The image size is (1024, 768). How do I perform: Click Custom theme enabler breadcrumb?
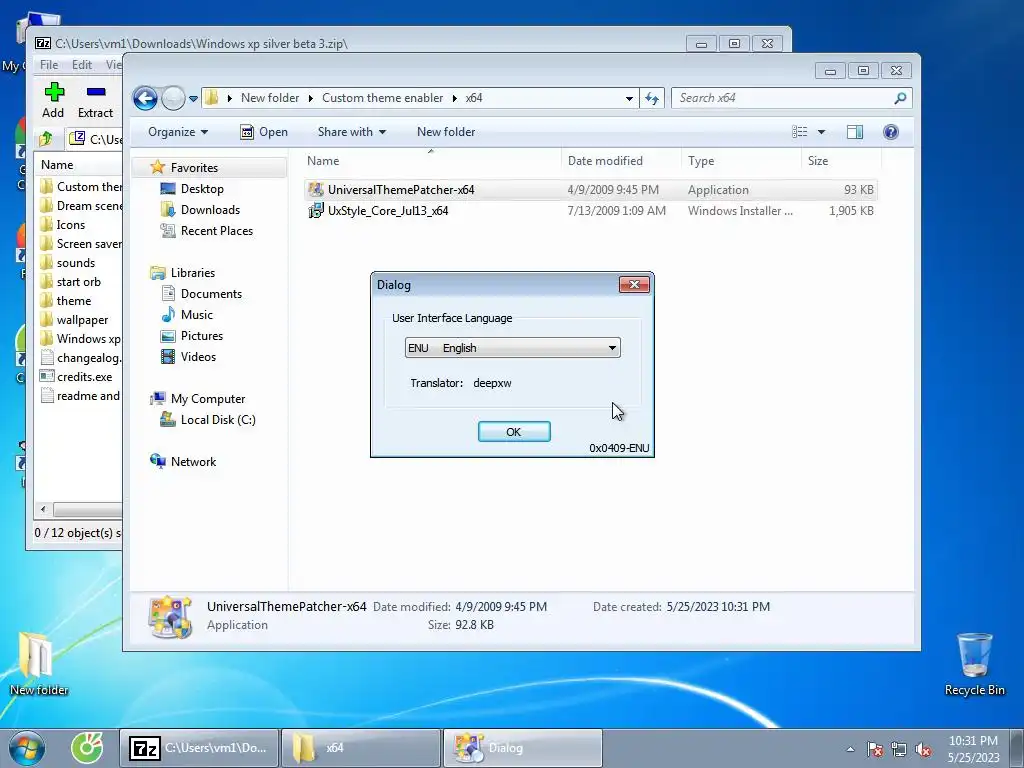(383, 98)
